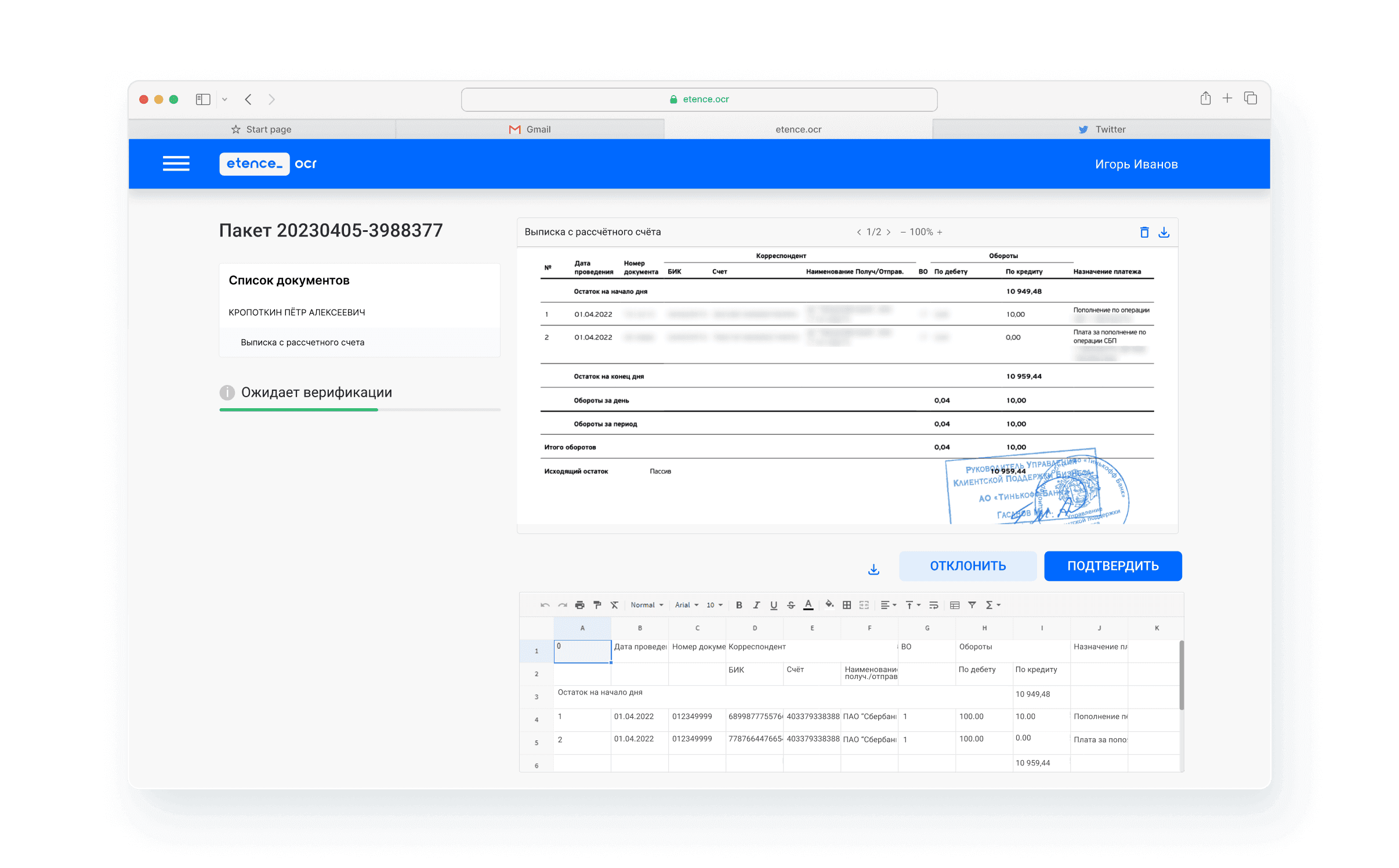
Task: Click the ОТКЛОНИТЬ button
Action: point(967,566)
